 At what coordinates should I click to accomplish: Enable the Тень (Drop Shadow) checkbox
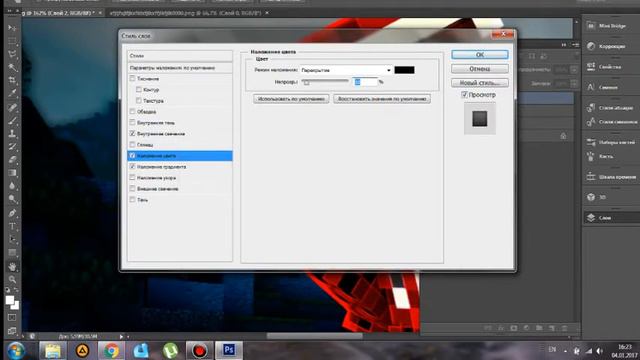pyautogui.click(x=132, y=200)
